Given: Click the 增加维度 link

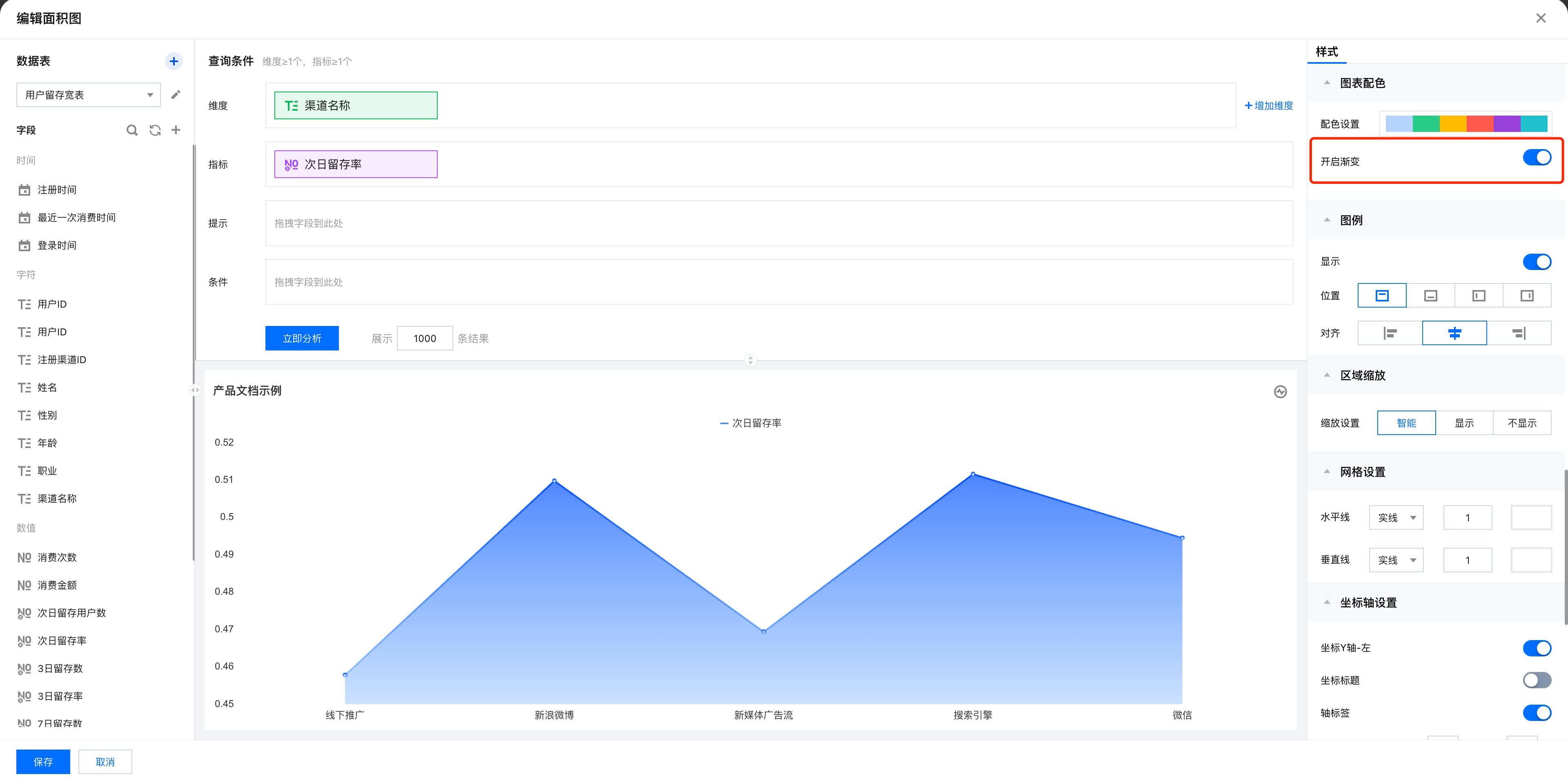Looking at the screenshot, I should tap(1269, 105).
